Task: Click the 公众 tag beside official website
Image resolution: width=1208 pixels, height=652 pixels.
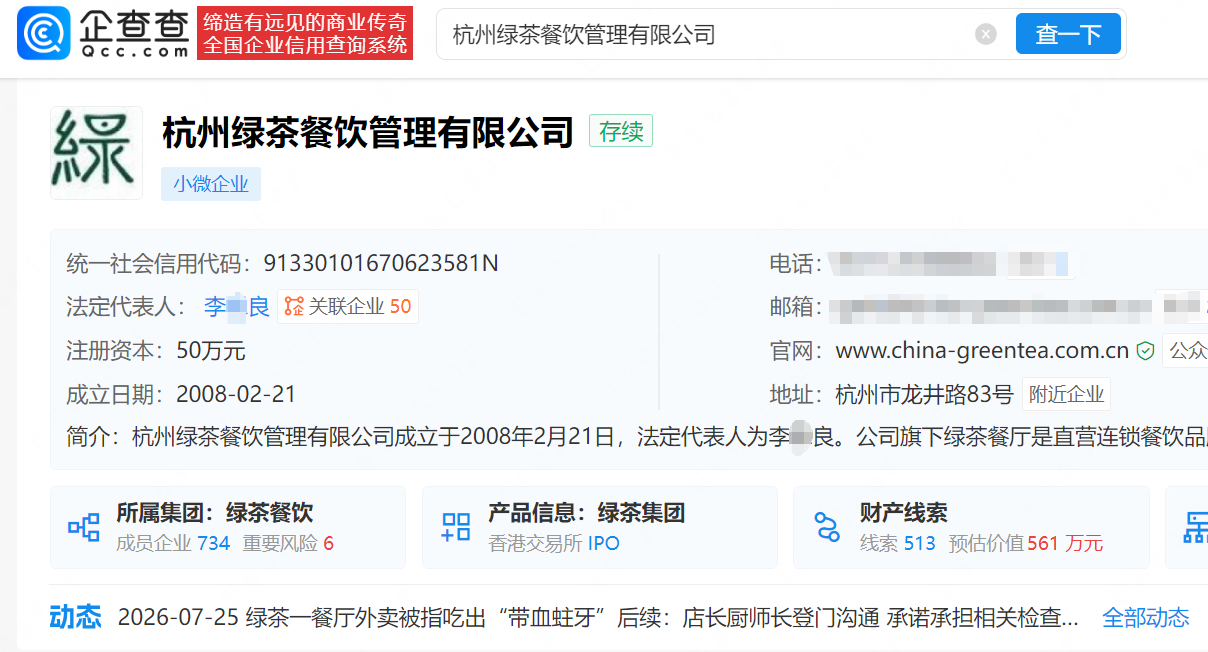Action: [x=1186, y=351]
